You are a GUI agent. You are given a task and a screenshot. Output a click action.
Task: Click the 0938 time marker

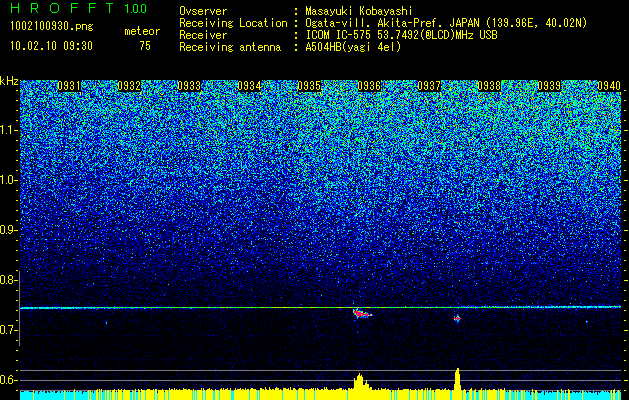click(x=489, y=86)
